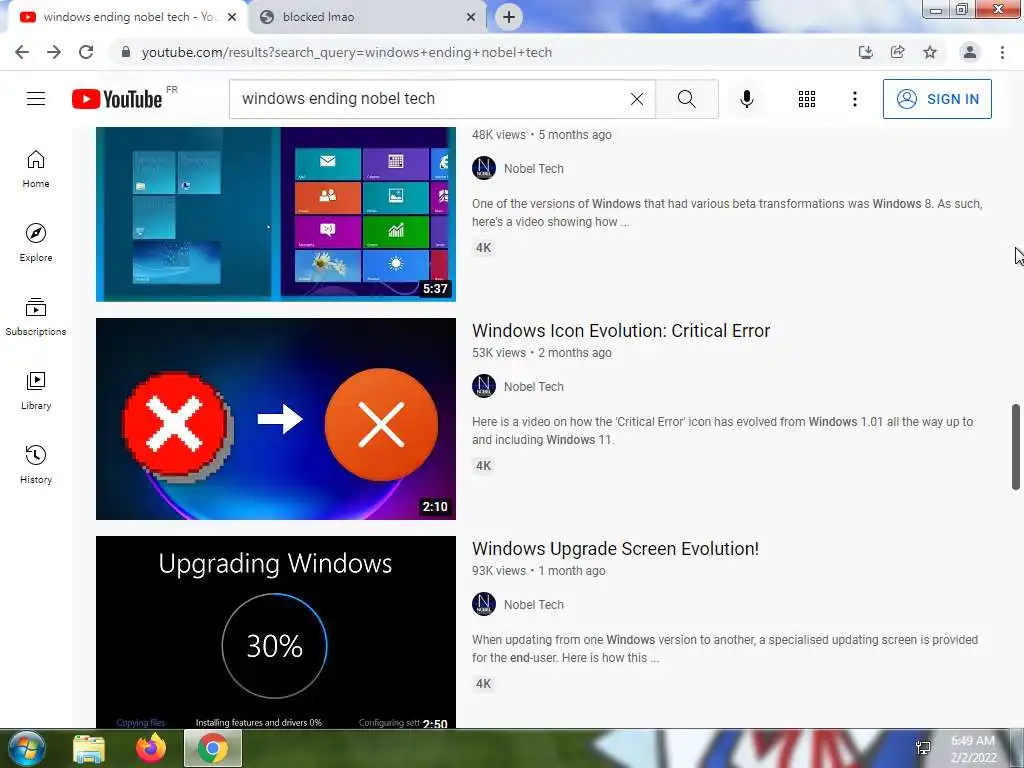Open Nobel Tech channel under Windows 8 video
This screenshot has width=1024, height=768.
coord(534,168)
